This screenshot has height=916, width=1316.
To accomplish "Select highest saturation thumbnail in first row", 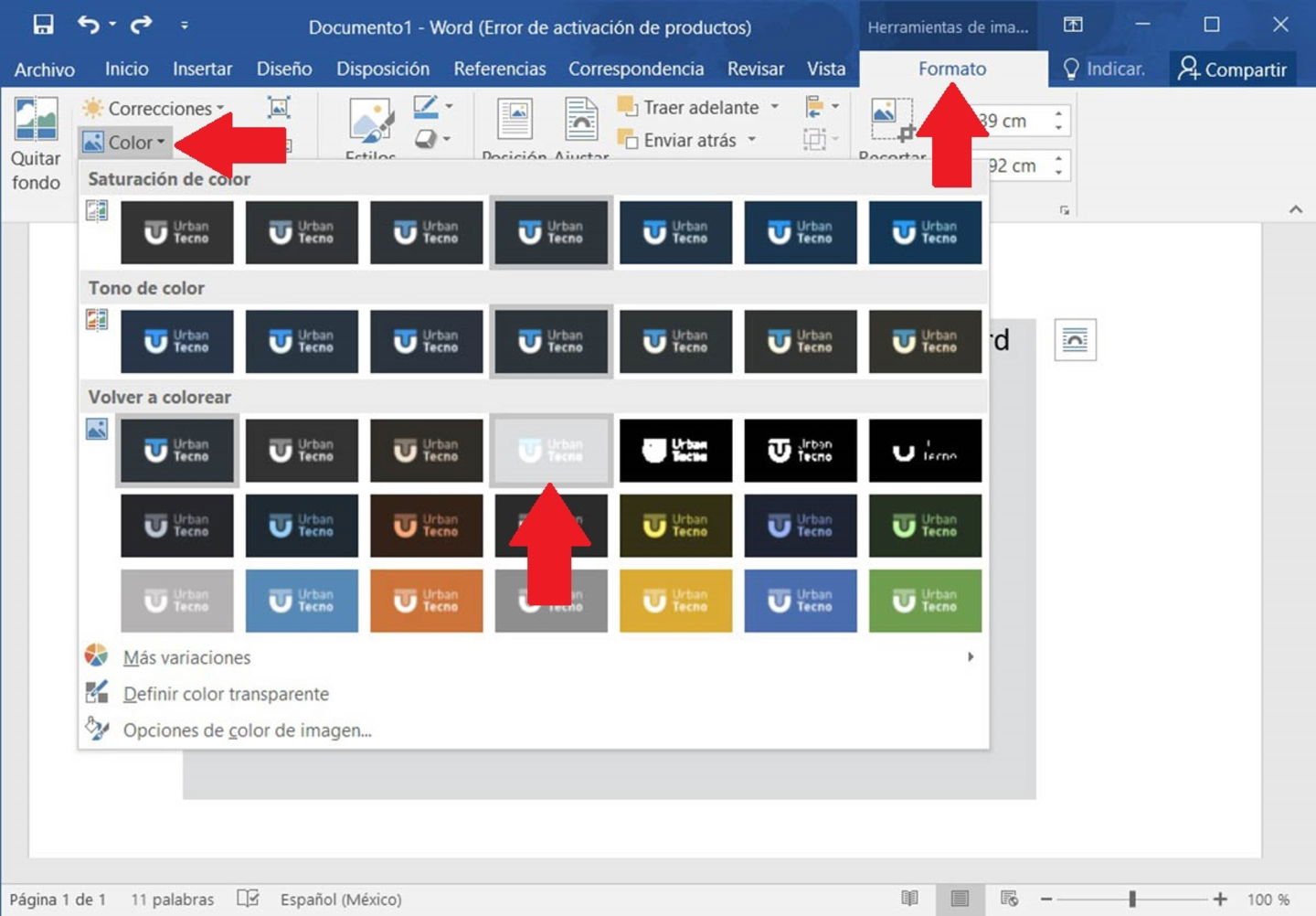I will point(925,232).
